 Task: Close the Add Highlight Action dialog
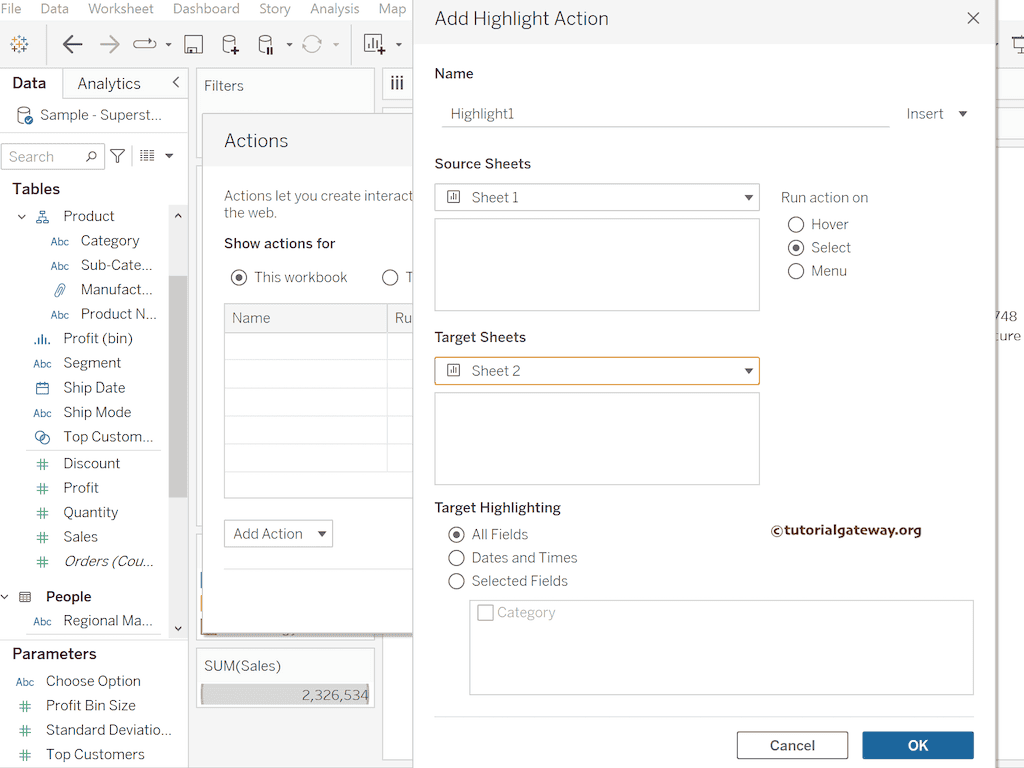[x=973, y=18]
